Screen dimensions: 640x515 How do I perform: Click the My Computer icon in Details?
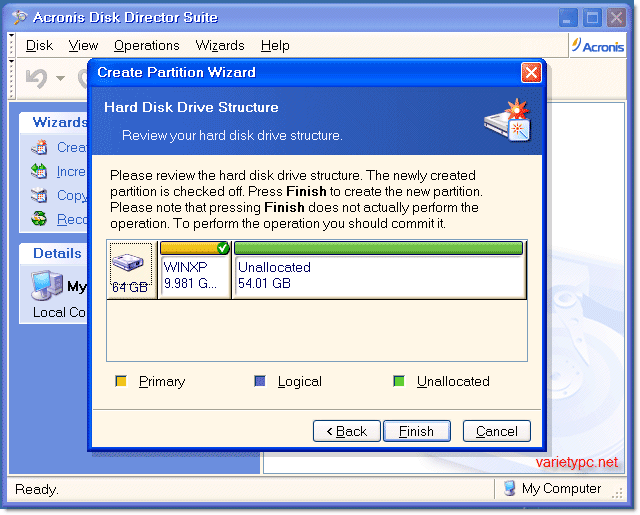coord(47,285)
